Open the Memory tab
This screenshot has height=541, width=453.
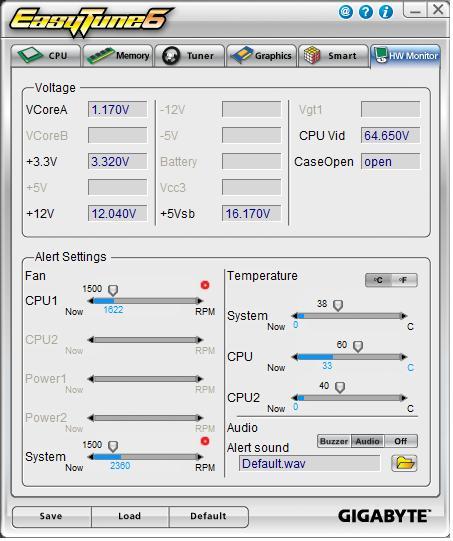point(117,56)
